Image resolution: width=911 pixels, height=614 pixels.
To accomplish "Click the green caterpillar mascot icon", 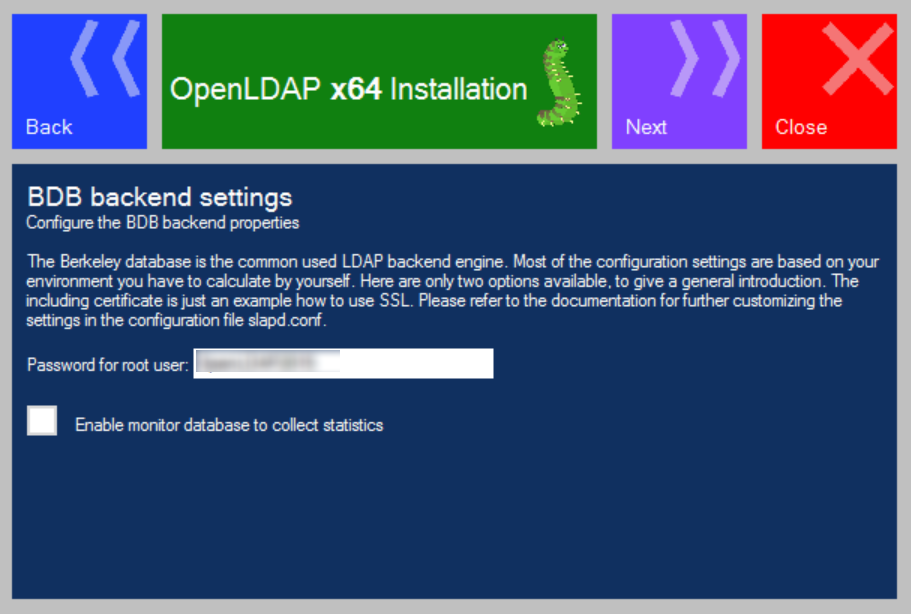I will point(559,83).
